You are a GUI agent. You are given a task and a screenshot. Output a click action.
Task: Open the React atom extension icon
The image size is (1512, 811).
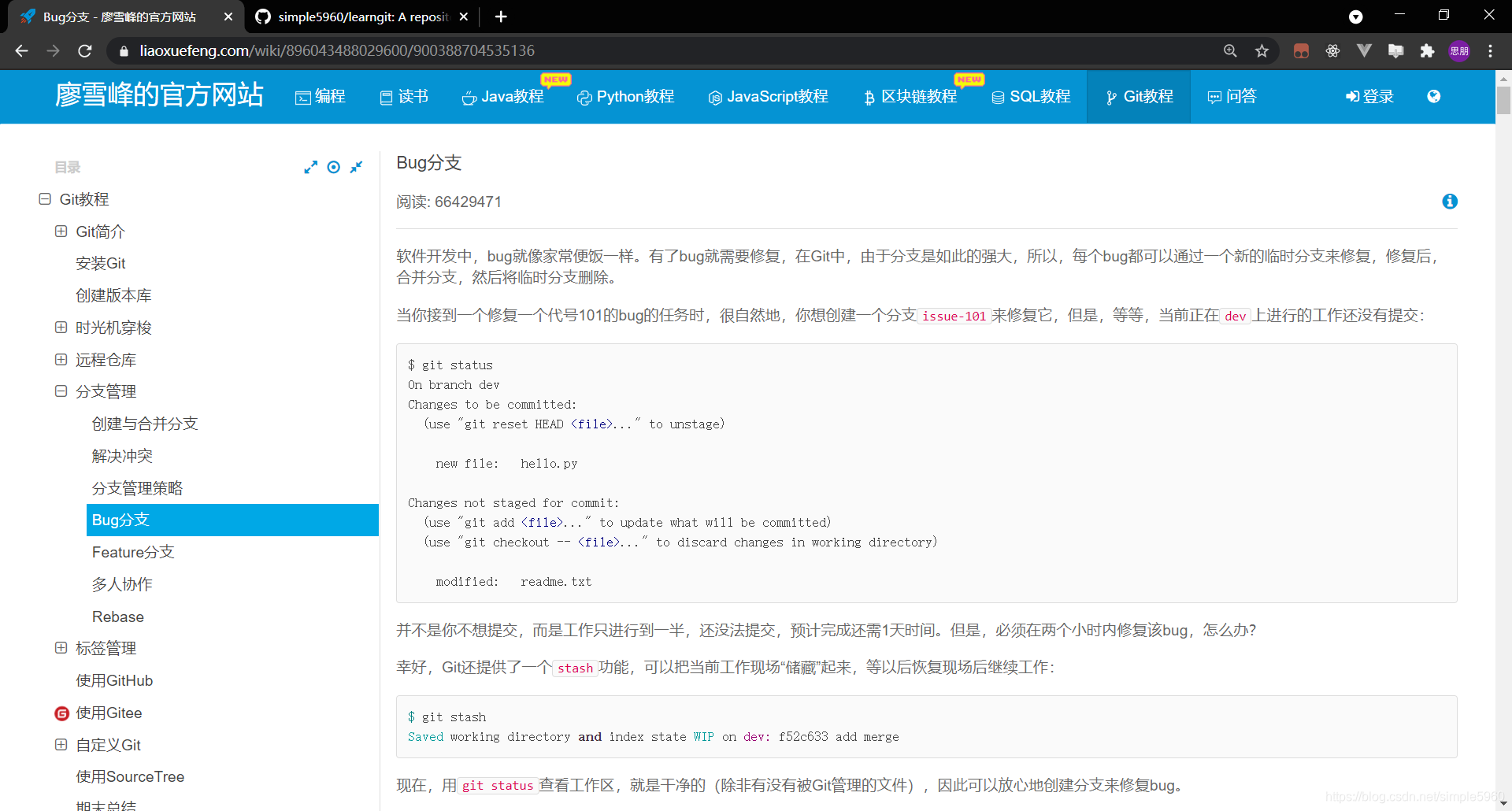click(1332, 51)
